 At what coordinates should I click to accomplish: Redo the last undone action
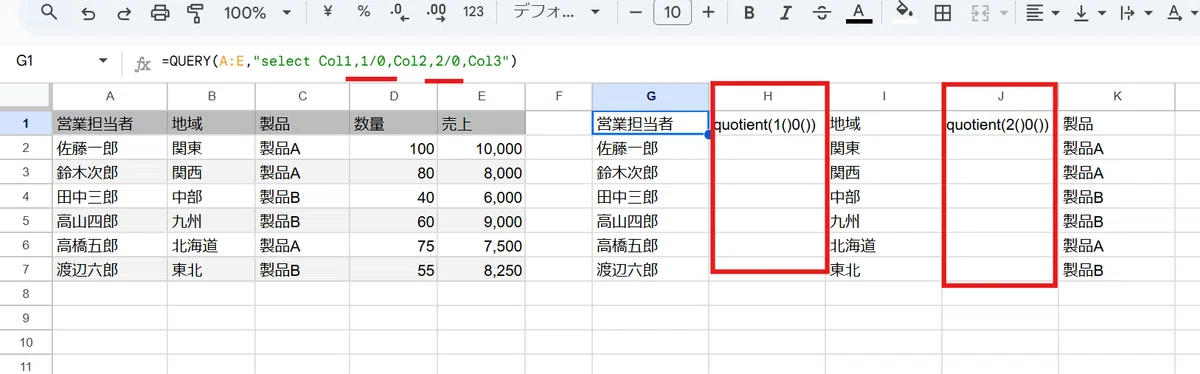point(123,13)
